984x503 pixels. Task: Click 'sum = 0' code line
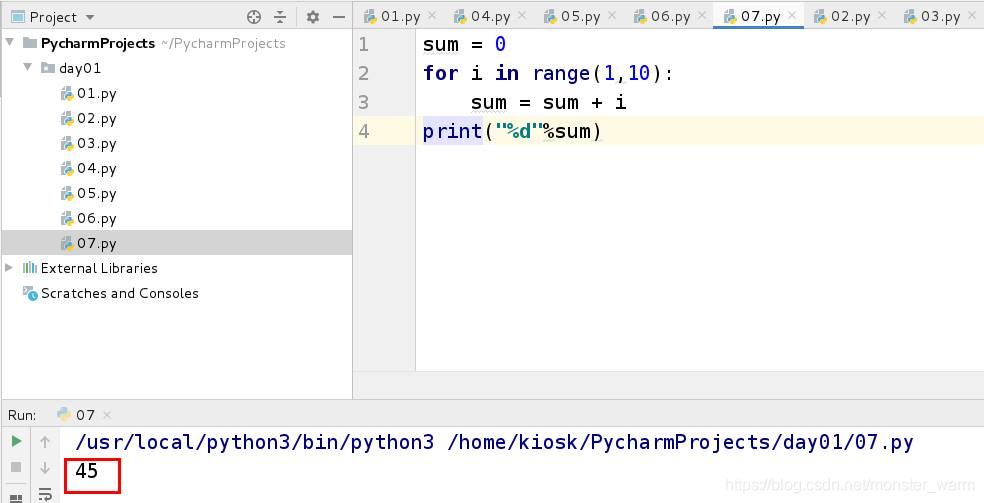tap(464, 45)
